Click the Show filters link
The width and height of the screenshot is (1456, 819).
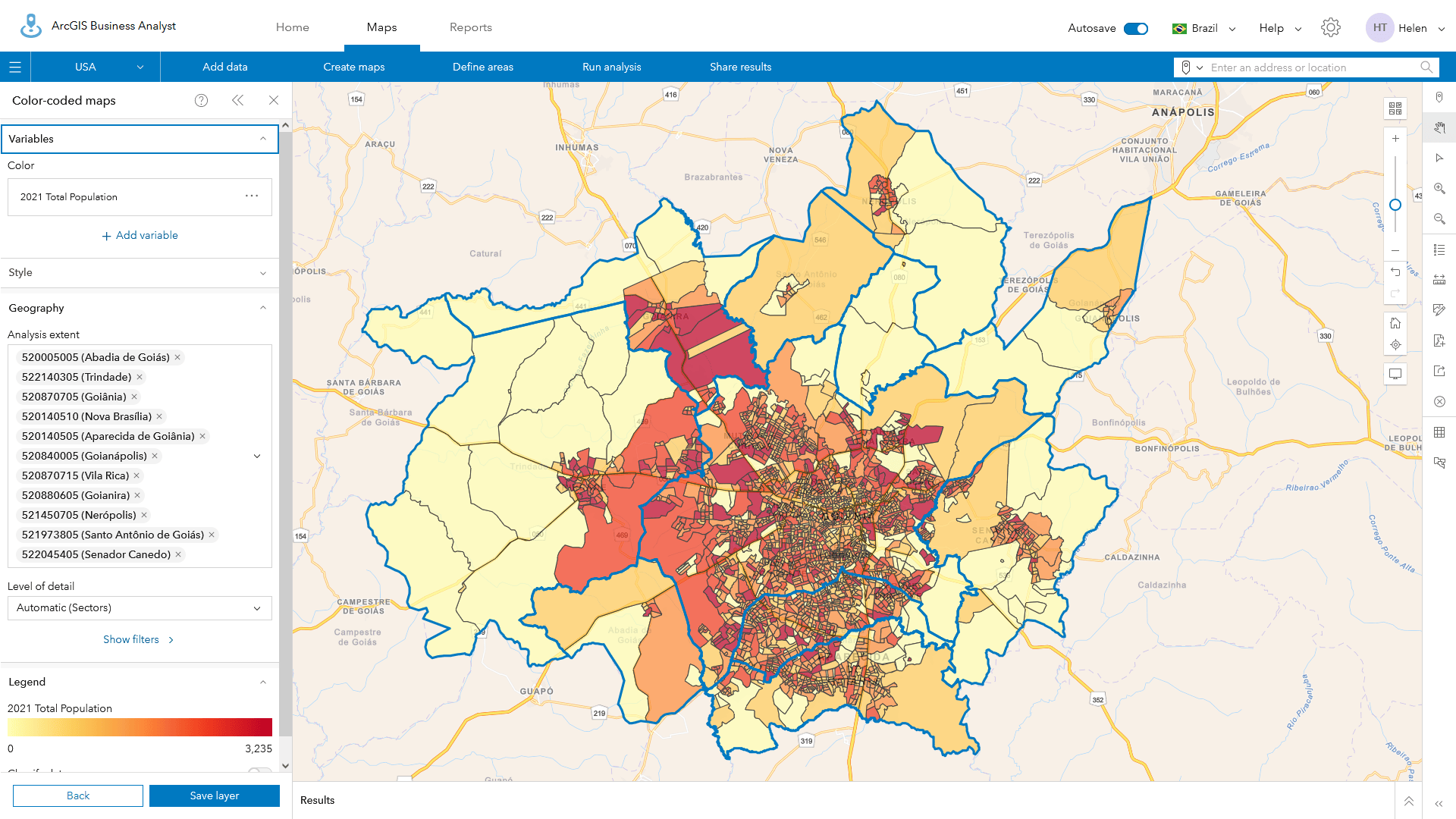click(139, 639)
